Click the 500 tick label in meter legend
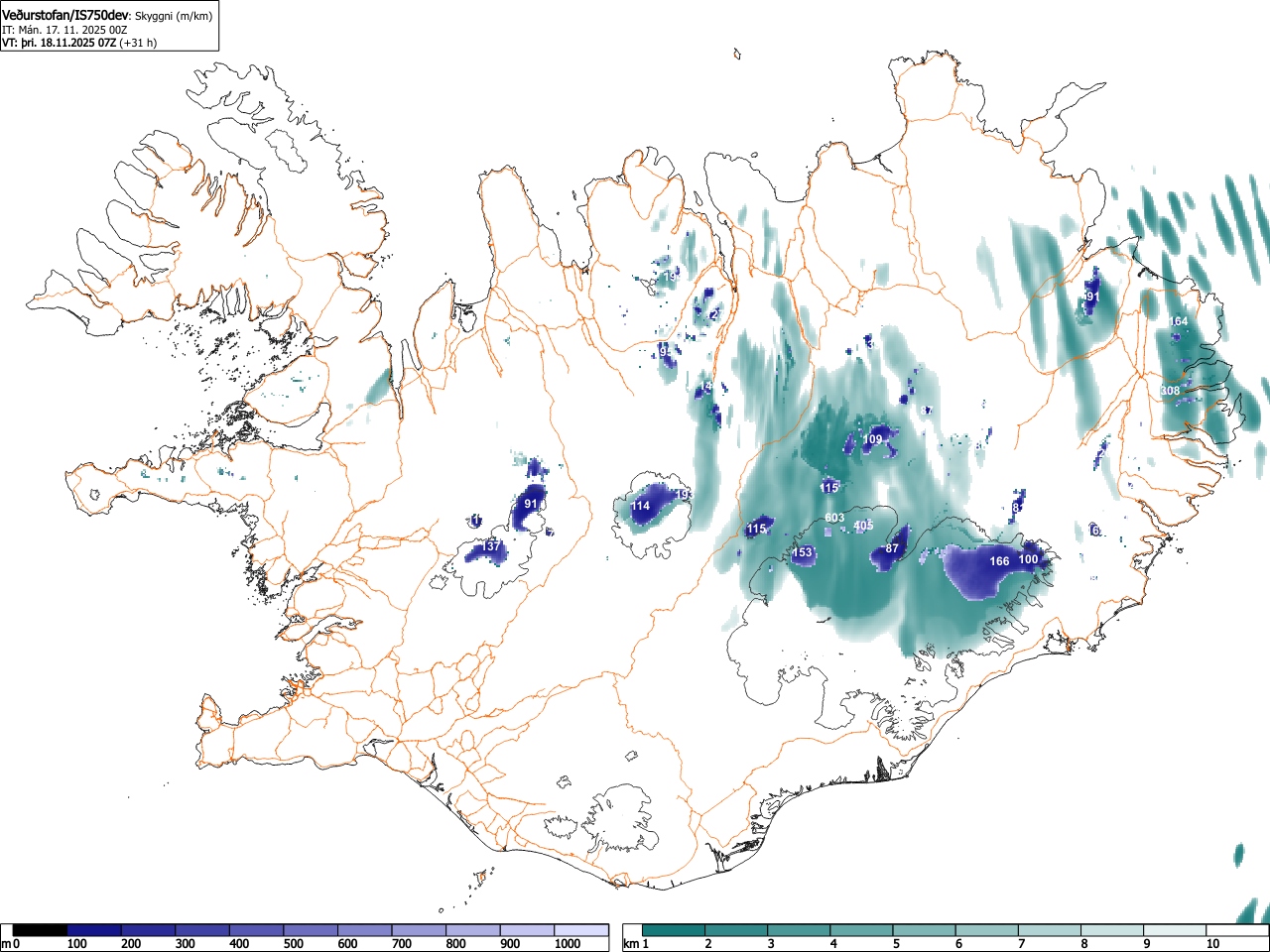The height and width of the screenshot is (952, 1270). 293,944
